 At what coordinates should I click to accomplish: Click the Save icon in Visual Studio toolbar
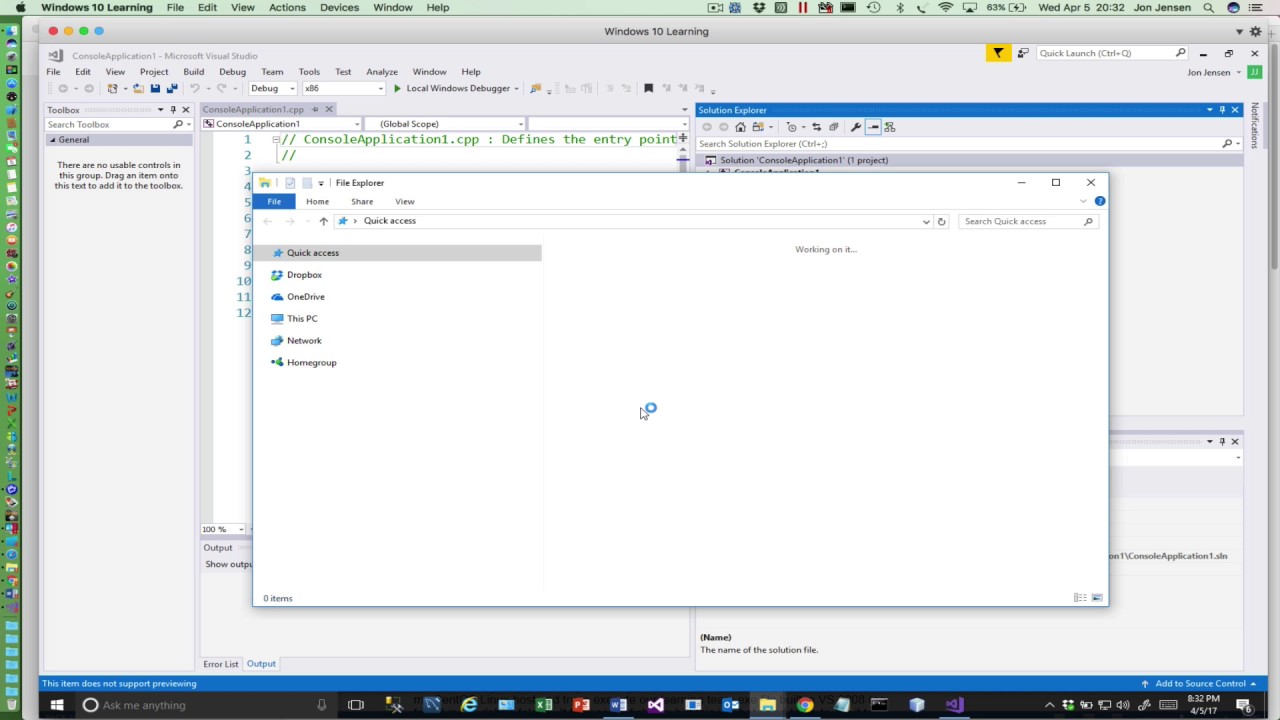click(155, 88)
